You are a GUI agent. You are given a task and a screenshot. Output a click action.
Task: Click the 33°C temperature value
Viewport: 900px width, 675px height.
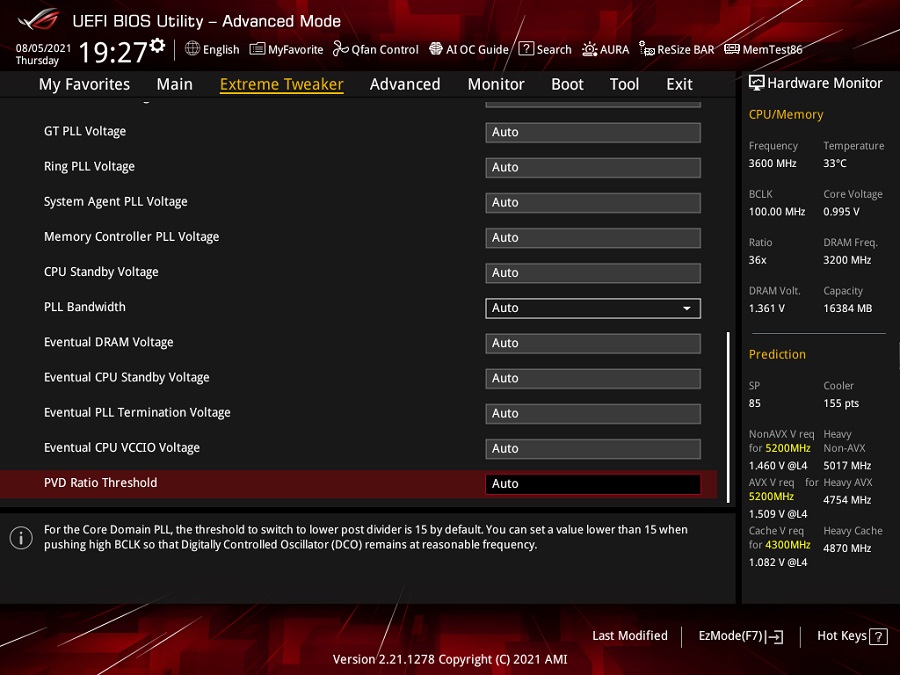pos(835,164)
